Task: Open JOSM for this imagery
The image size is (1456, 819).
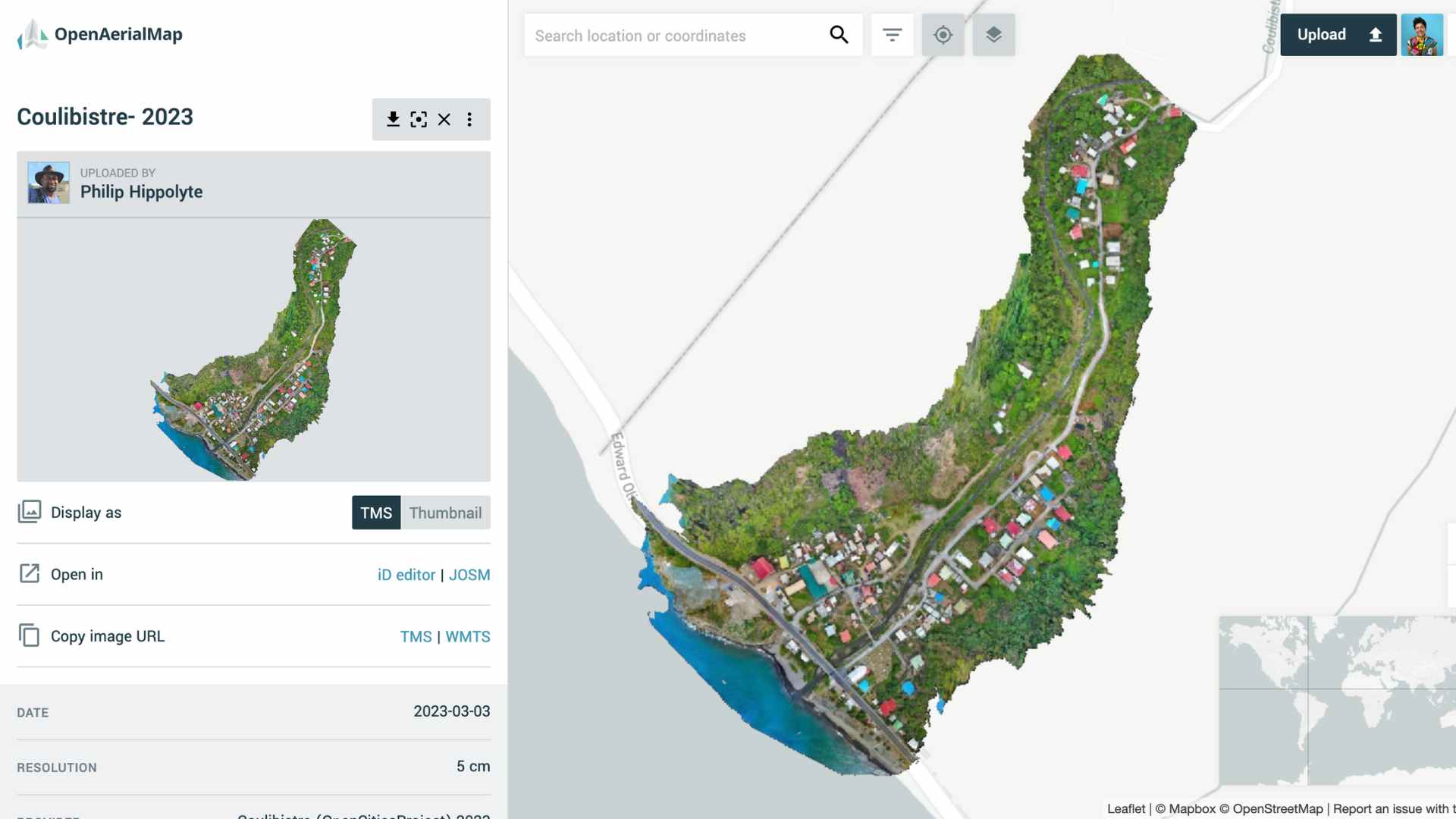Action: (469, 574)
